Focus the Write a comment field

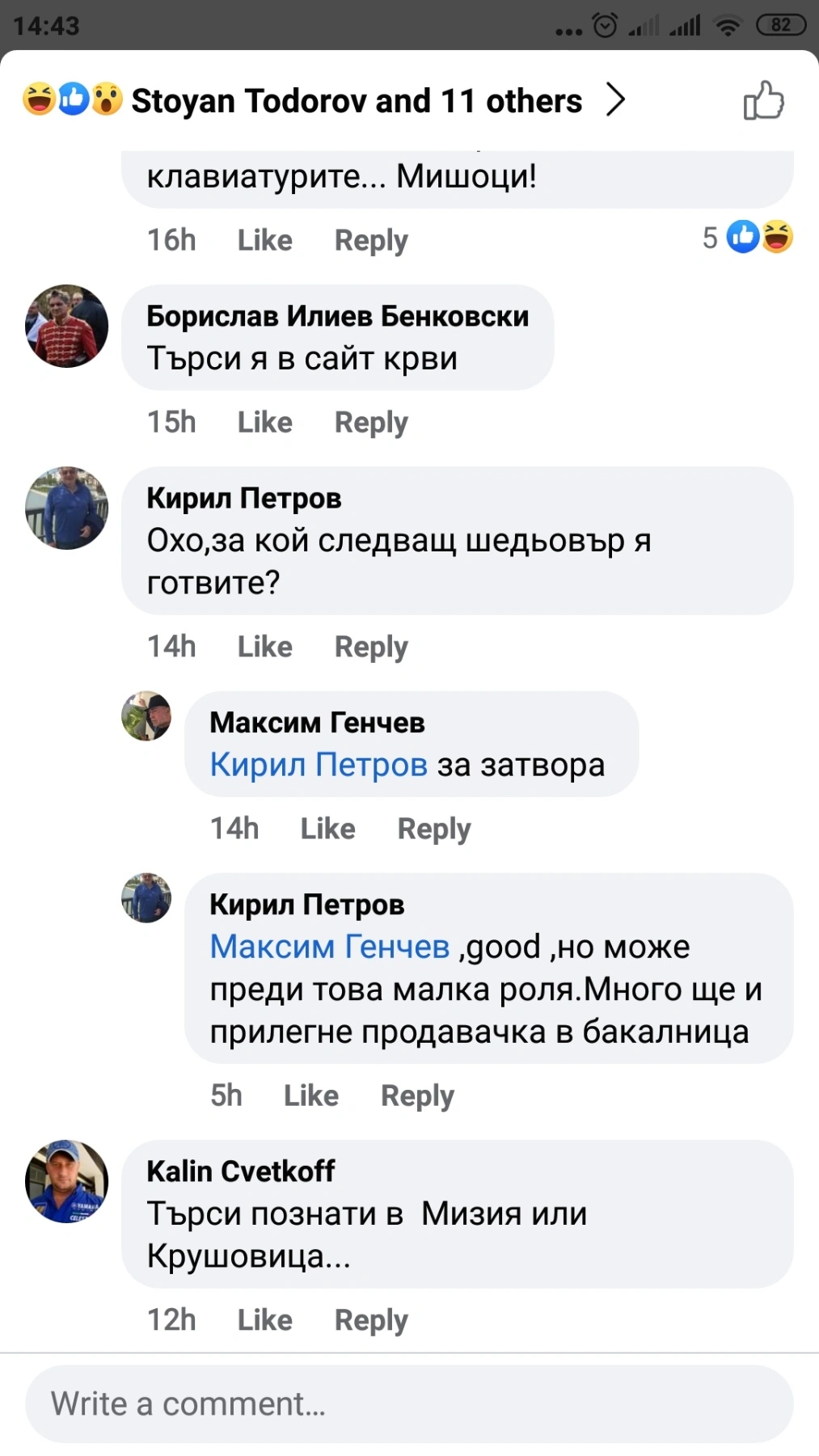(x=409, y=1404)
